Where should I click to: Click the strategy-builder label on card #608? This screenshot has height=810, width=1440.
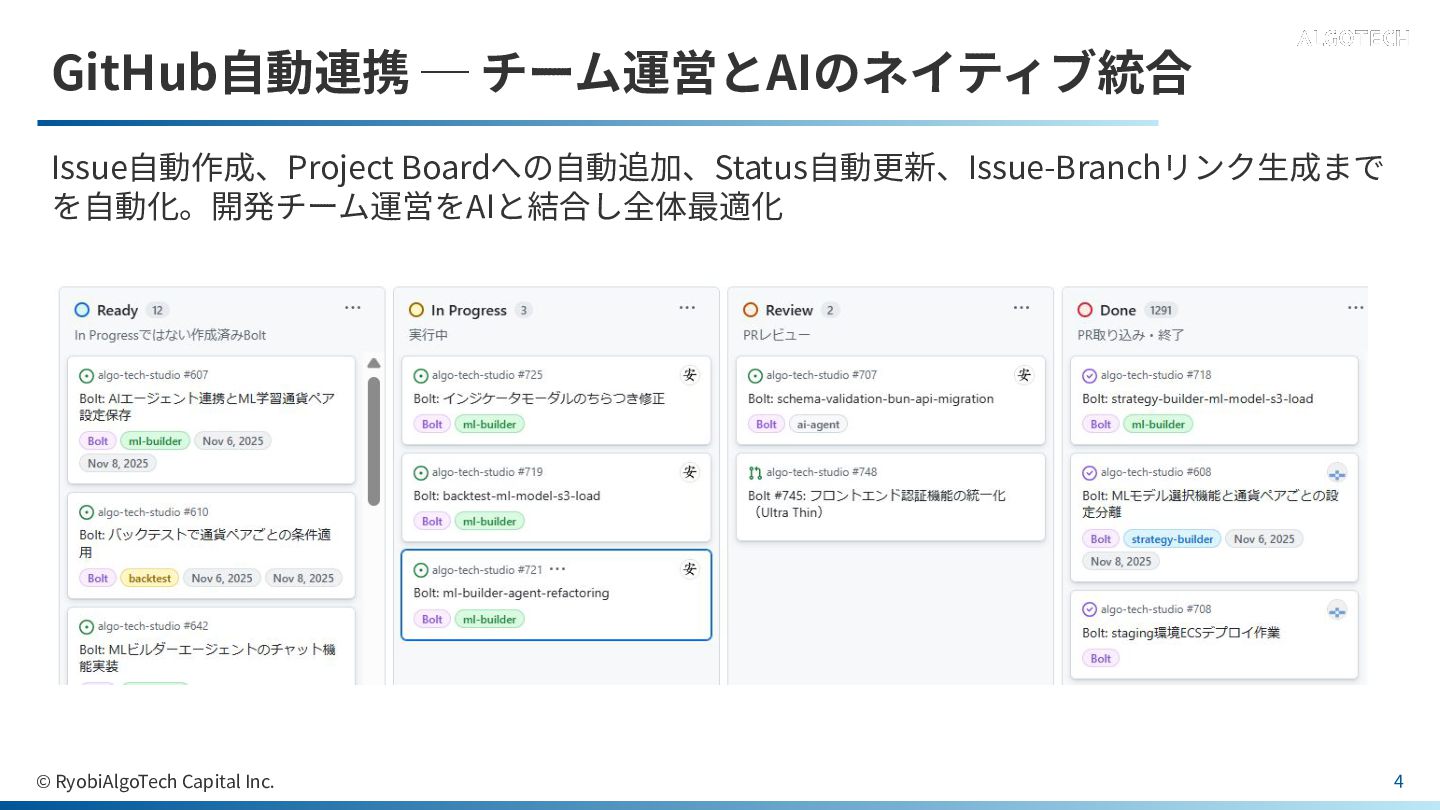click(1172, 539)
